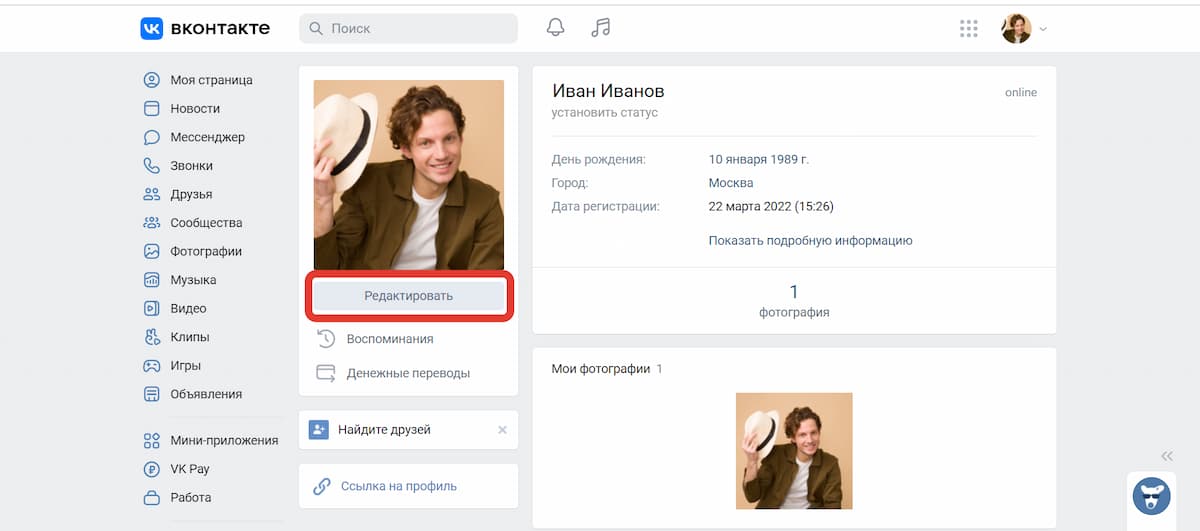
Task: Open Денежные переводы link
Action: pyautogui.click(x=407, y=373)
